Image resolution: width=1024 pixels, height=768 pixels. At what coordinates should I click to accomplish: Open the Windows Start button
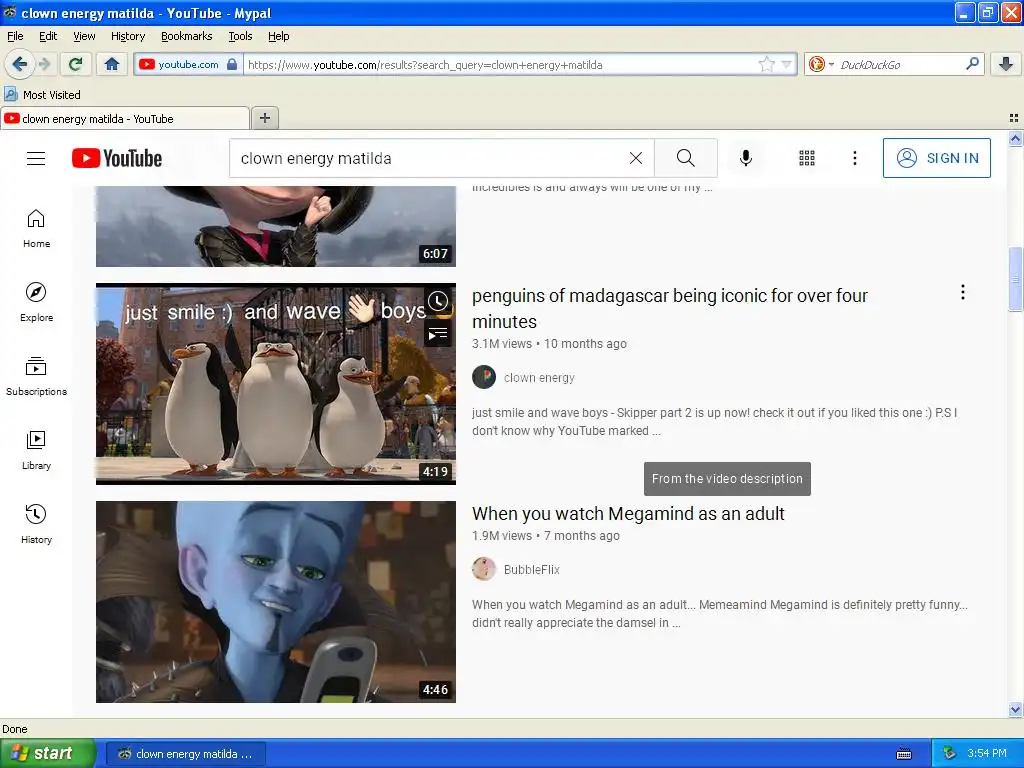47,753
